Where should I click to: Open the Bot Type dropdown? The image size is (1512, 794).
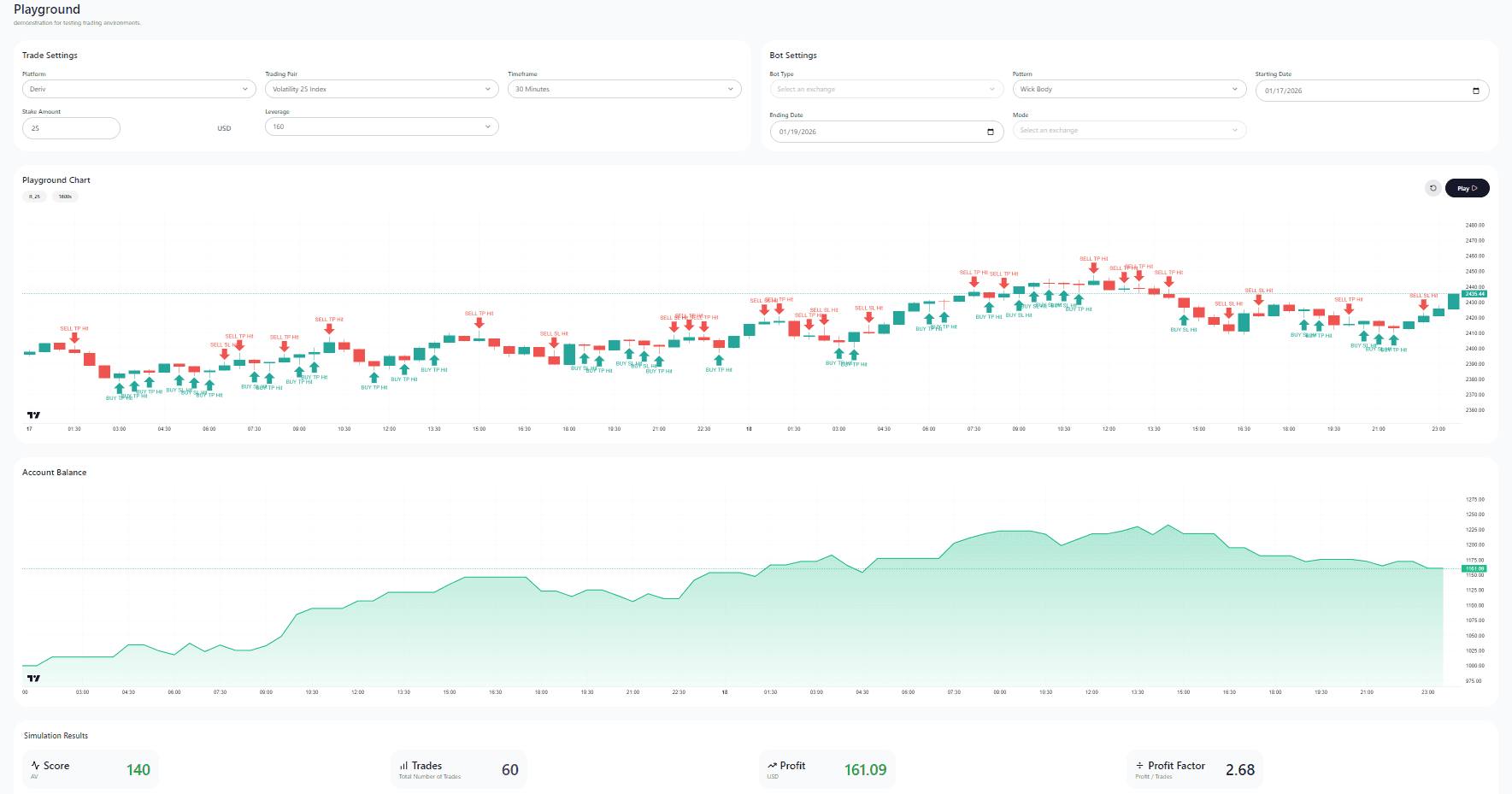pyautogui.click(x=885, y=89)
